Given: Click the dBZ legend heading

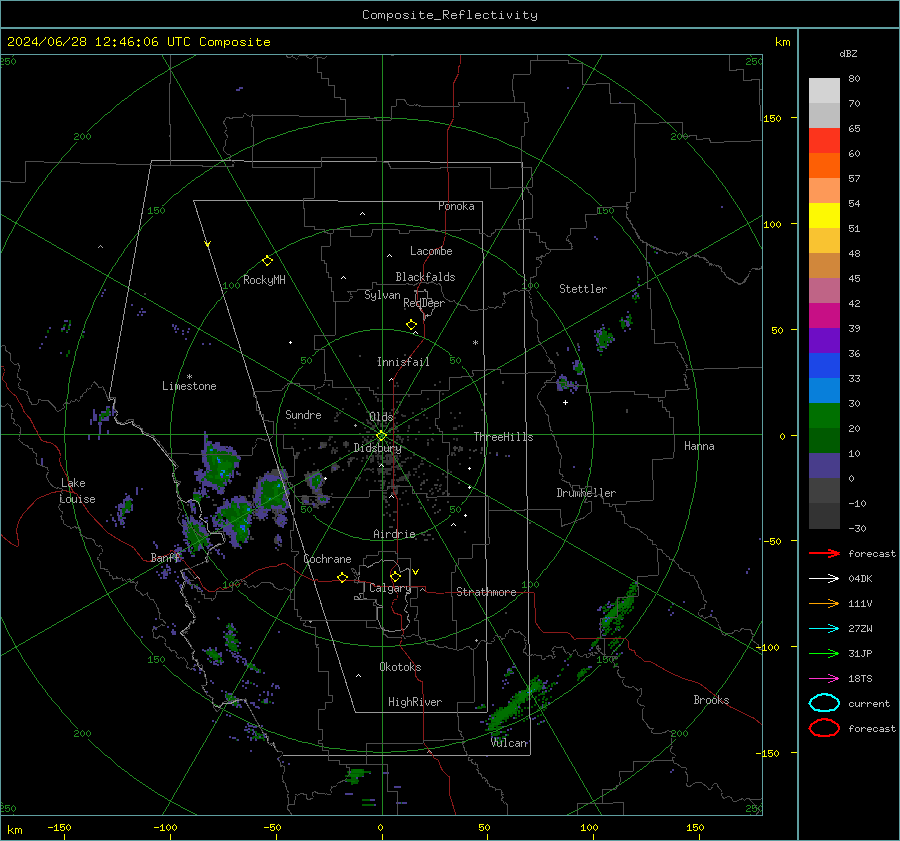Looking at the screenshot, I should [x=848, y=53].
